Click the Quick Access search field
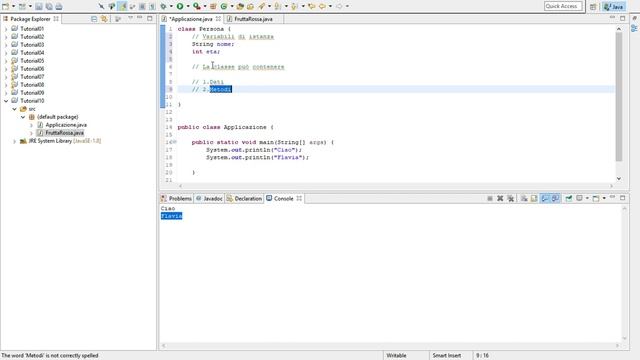The height and width of the screenshot is (360, 640). coord(563,6)
